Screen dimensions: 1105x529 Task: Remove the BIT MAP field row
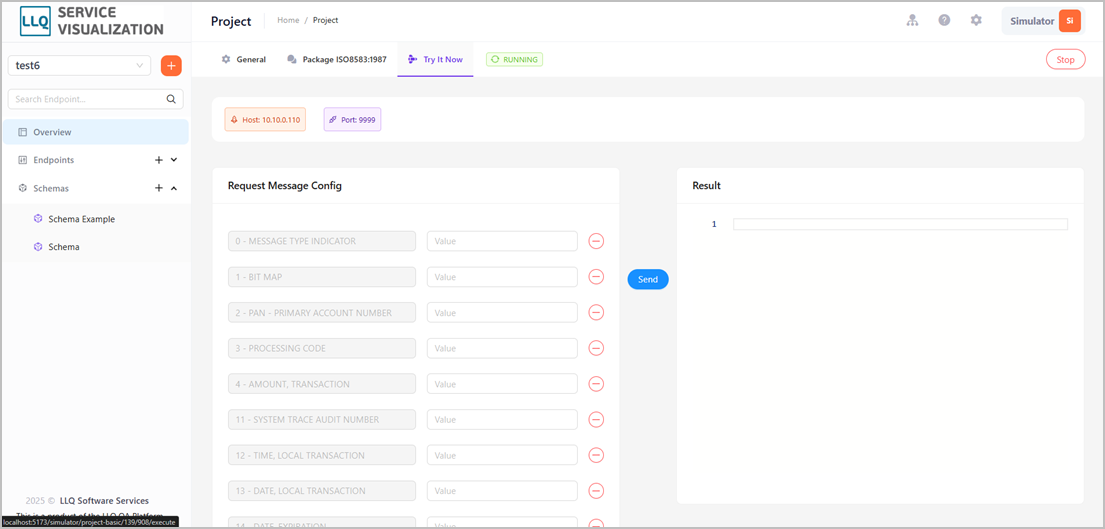click(596, 277)
